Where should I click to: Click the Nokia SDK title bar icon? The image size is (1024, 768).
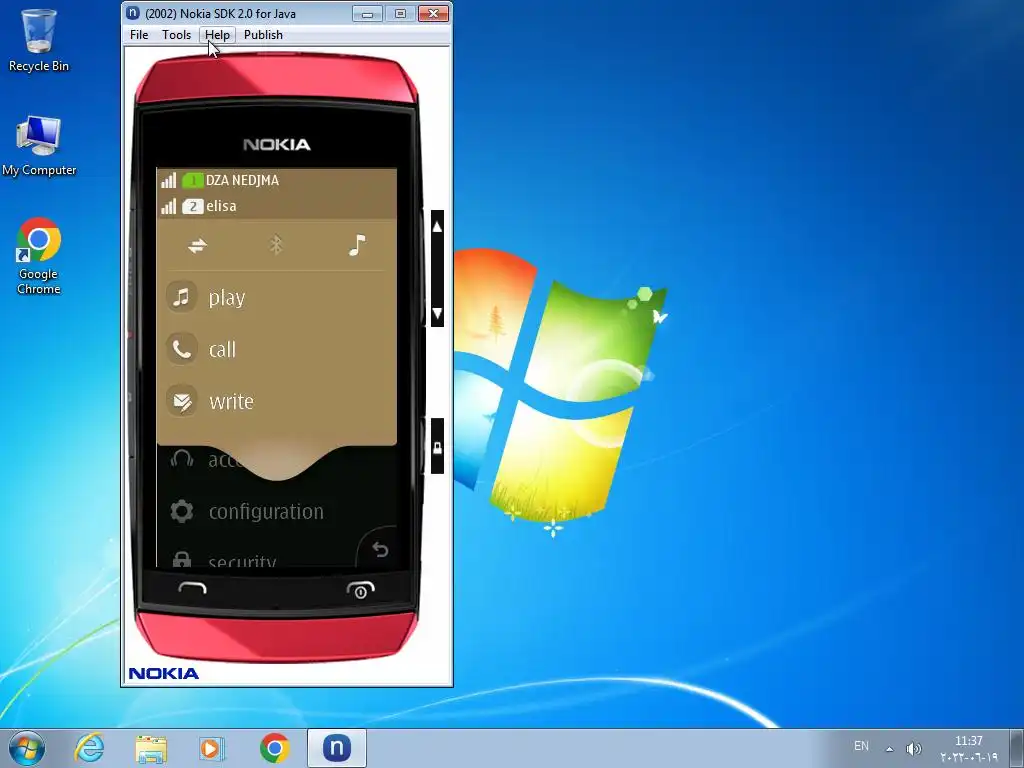pyautogui.click(x=133, y=13)
